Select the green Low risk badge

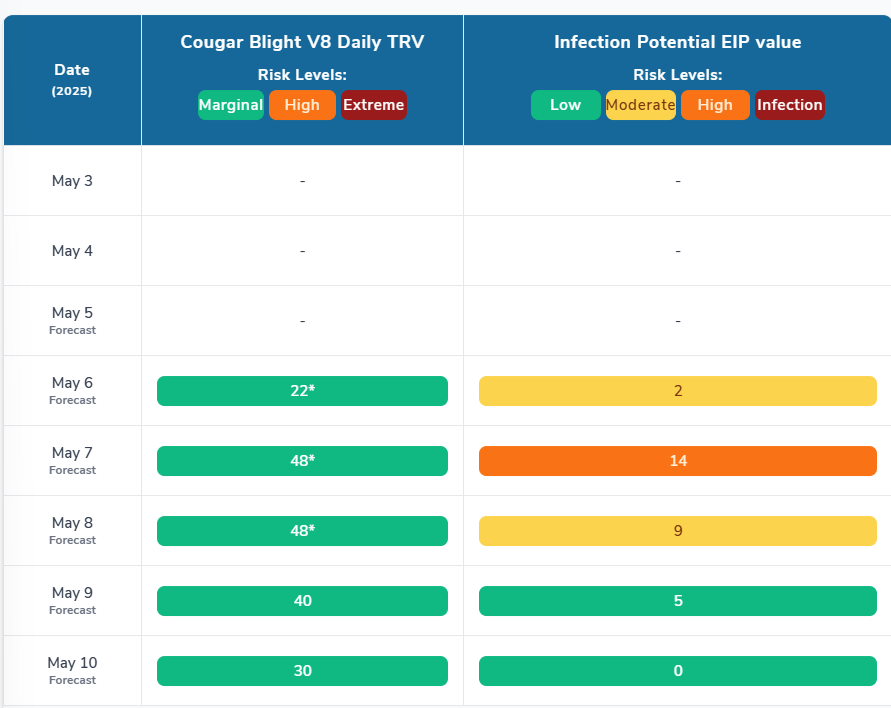[x=565, y=105]
